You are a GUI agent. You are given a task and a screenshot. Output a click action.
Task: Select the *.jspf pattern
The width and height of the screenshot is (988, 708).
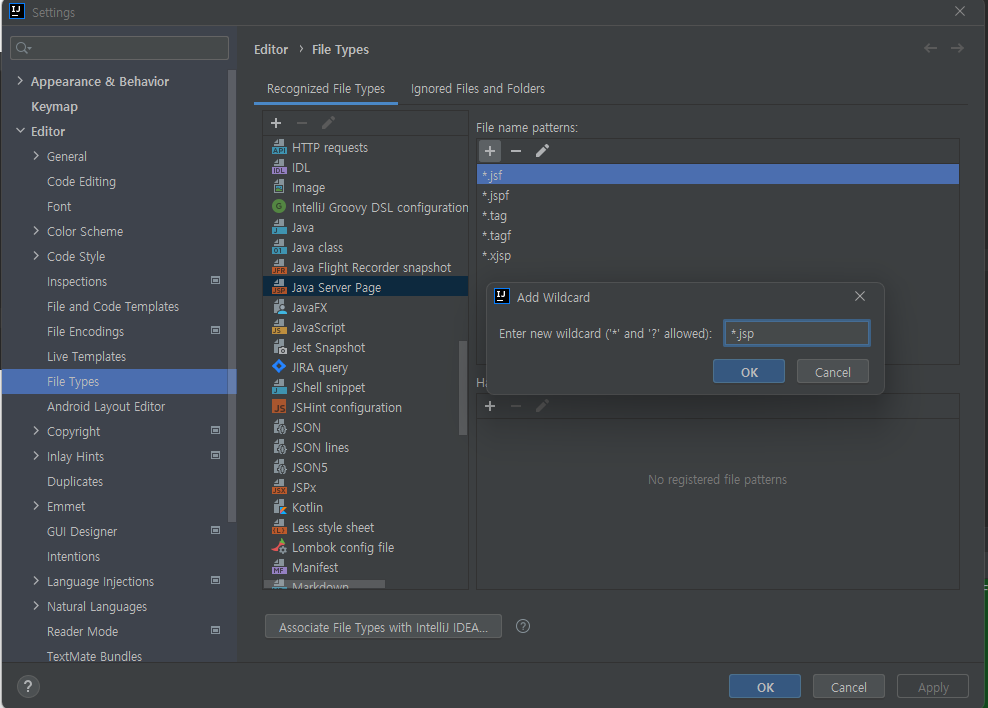pyautogui.click(x=718, y=195)
